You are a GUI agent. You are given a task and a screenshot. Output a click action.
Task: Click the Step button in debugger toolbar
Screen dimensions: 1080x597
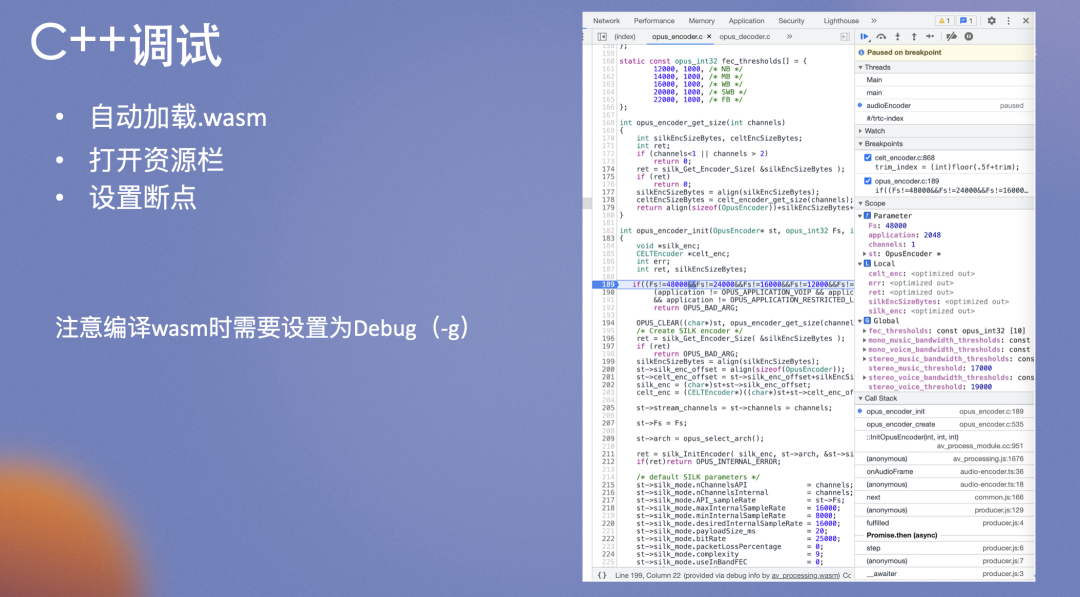(930, 36)
